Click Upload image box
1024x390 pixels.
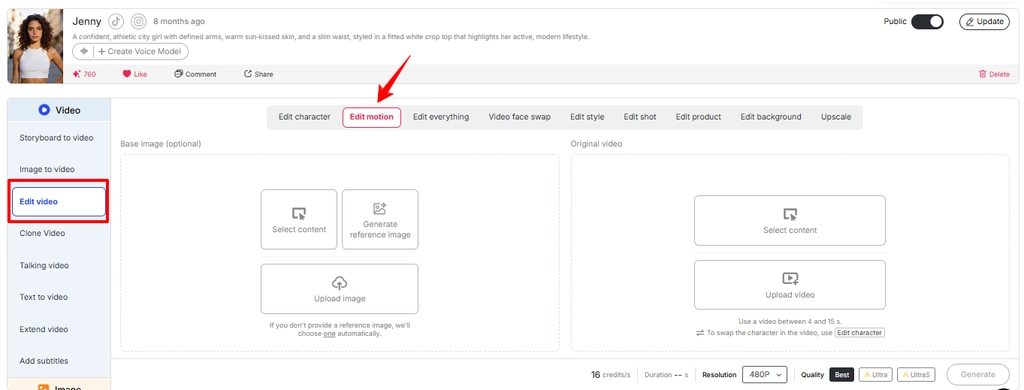tap(340, 289)
